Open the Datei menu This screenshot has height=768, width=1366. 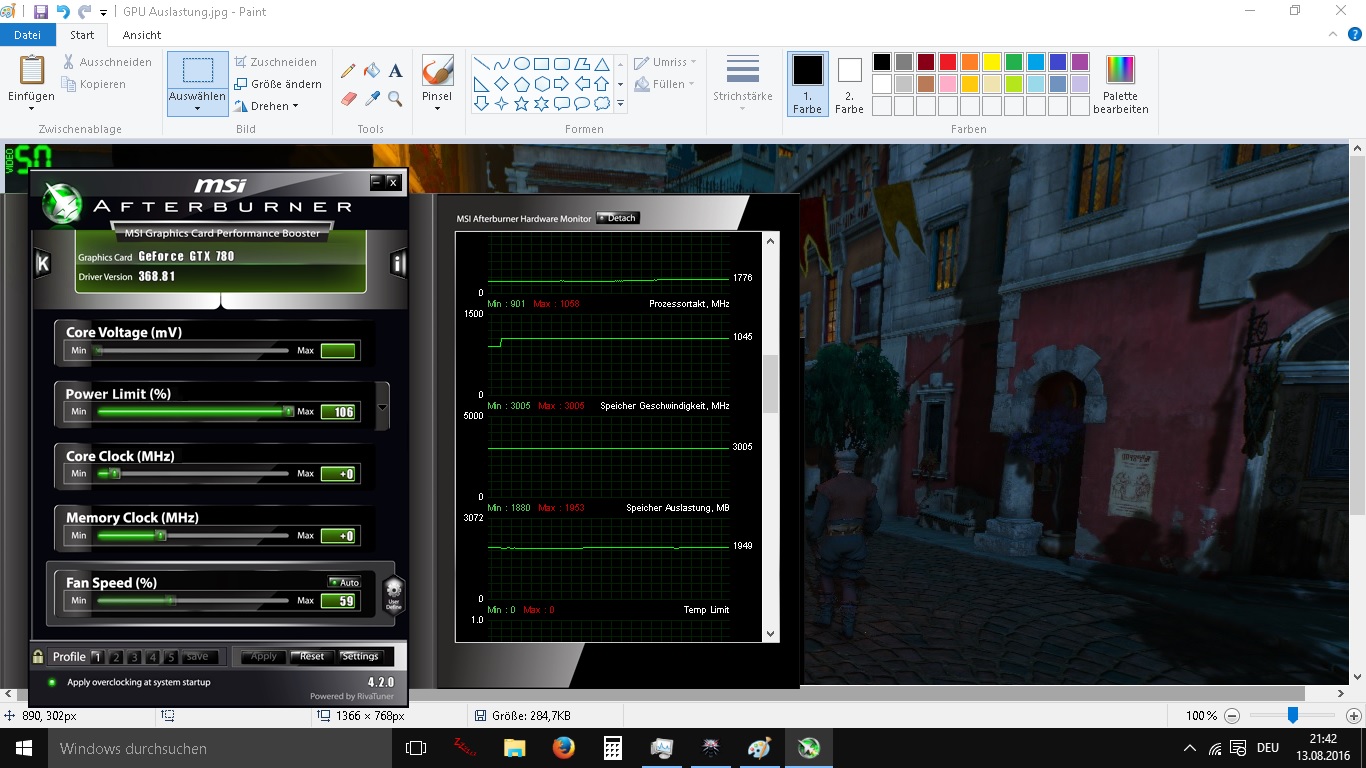(28, 35)
